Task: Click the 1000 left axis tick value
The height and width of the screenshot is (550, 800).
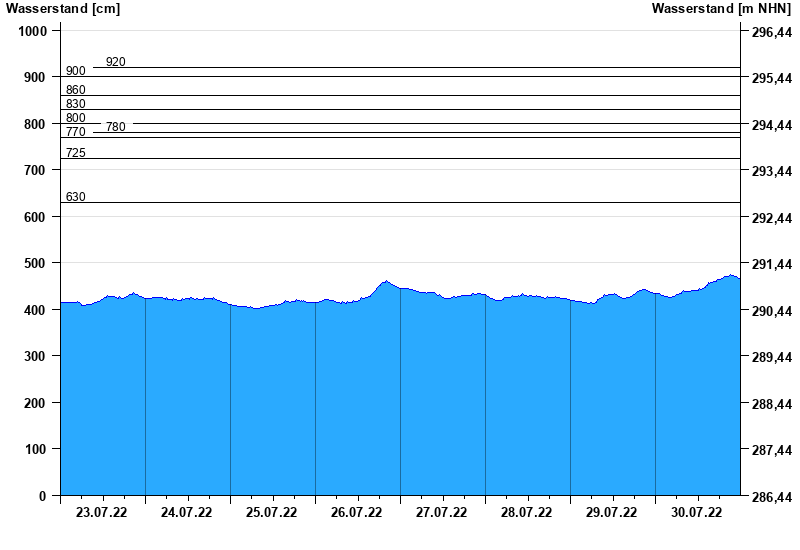Action: (x=33, y=32)
